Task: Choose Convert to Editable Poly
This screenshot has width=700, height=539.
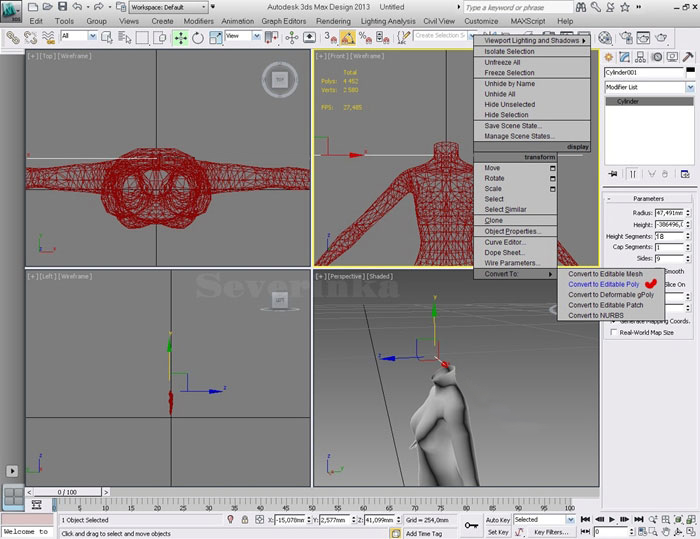Action: (x=603, y=284)
